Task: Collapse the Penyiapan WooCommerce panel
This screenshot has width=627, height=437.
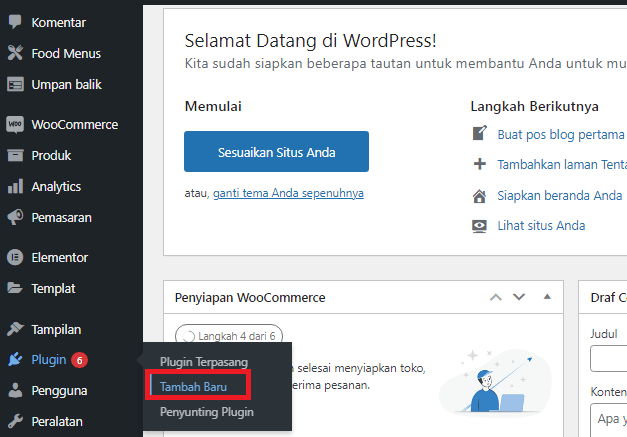Action: click(x=547, y=297)
